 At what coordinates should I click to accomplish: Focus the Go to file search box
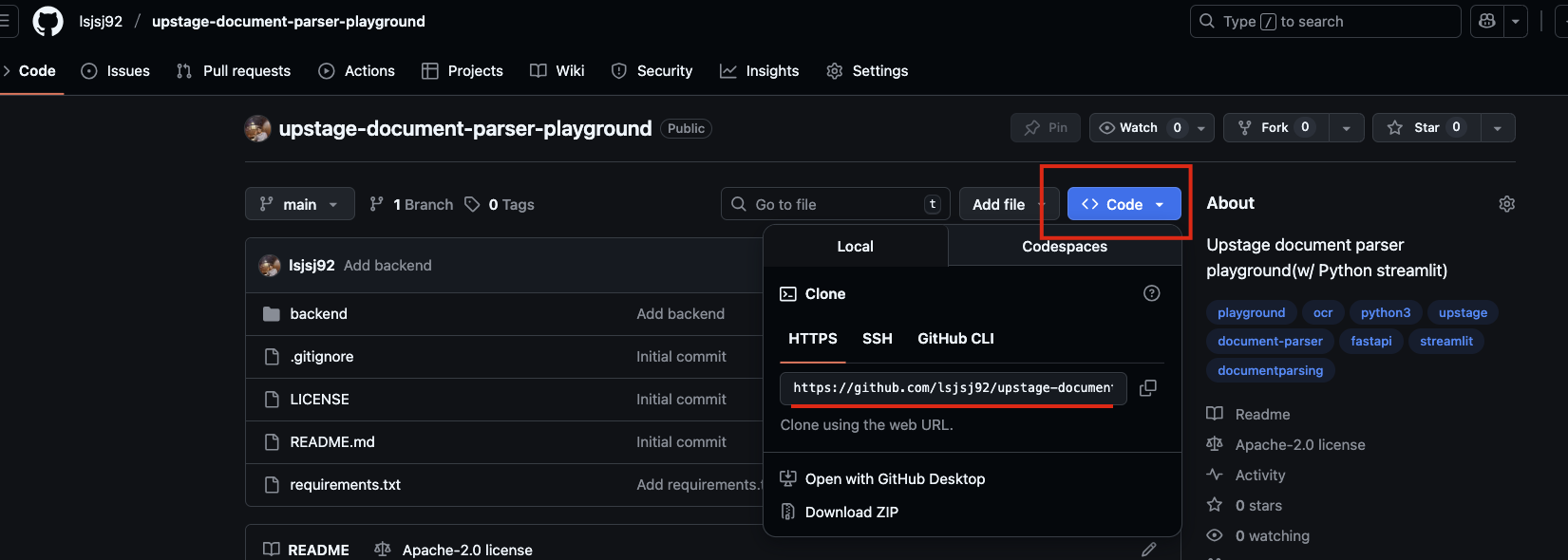[x=836, y=204]
